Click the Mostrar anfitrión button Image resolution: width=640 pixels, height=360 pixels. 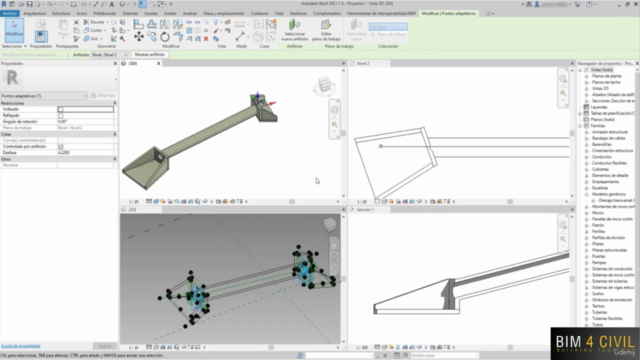(x=149, y=55)
